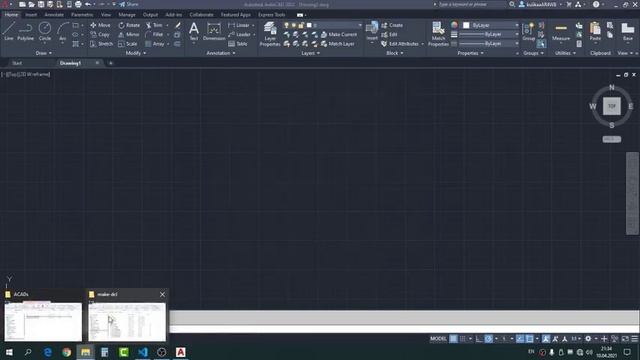Screen dimensions: 640x360
Task: Click the Group tool
Action: pyautogui.click(x=529, y=31)
